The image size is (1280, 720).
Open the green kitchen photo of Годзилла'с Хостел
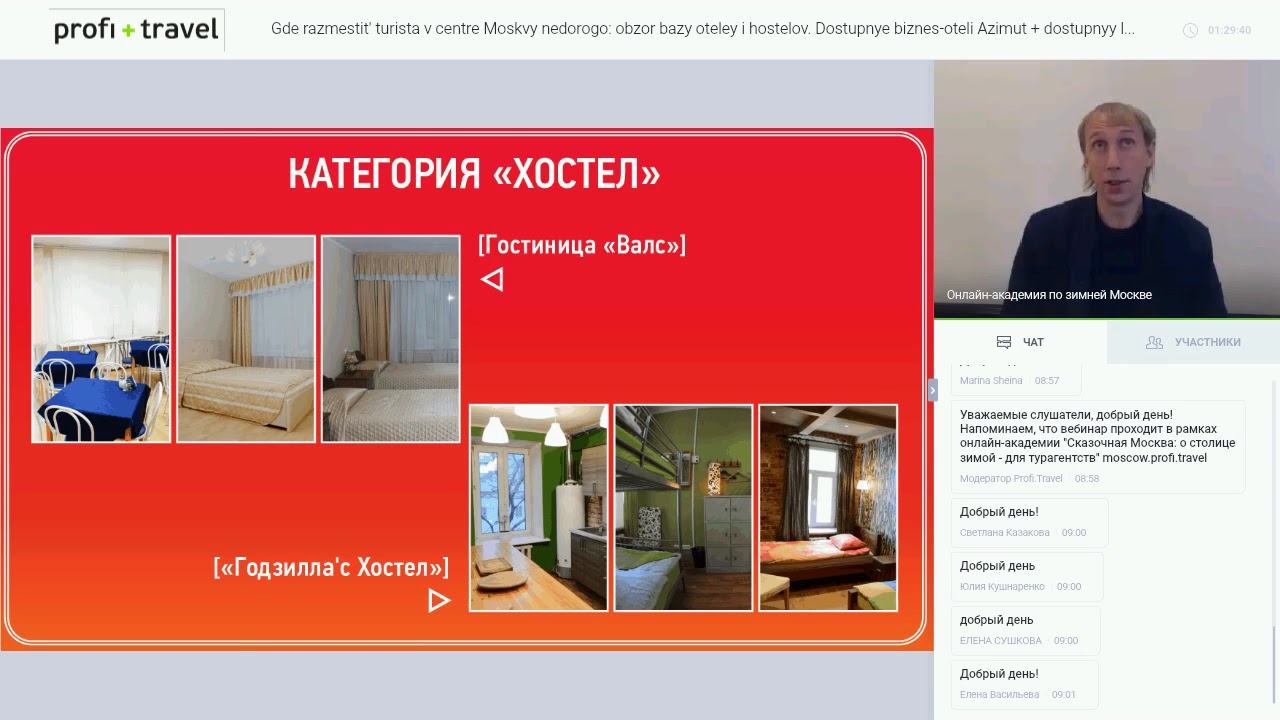point(539,508)
